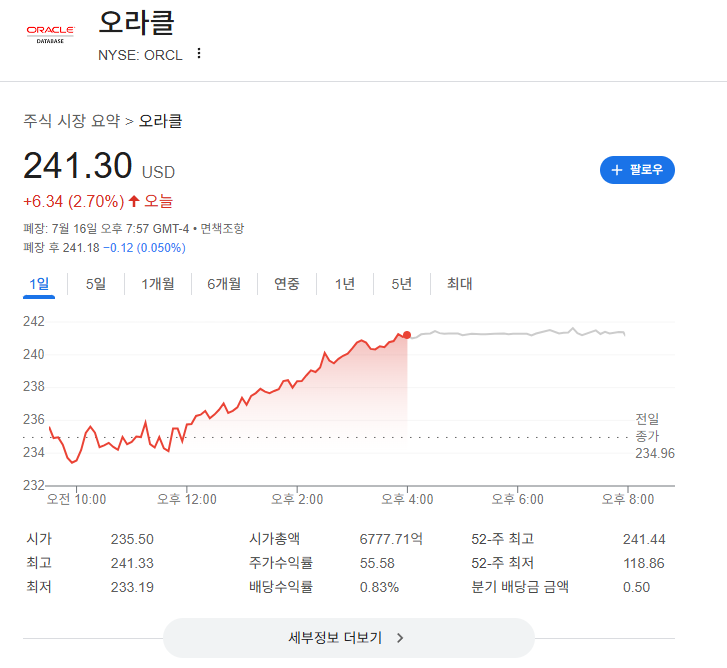Click the chevron arrow in 세부정보 더보기
Viewport: 727px width, 668px height.
400,638
